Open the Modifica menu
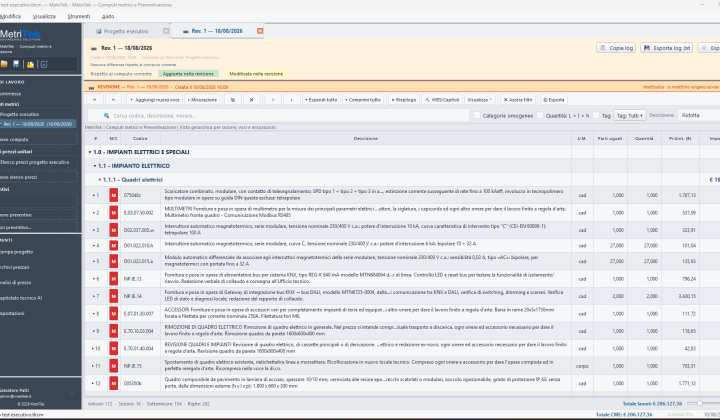The image size is (720, 420). [x=10, y=16]
